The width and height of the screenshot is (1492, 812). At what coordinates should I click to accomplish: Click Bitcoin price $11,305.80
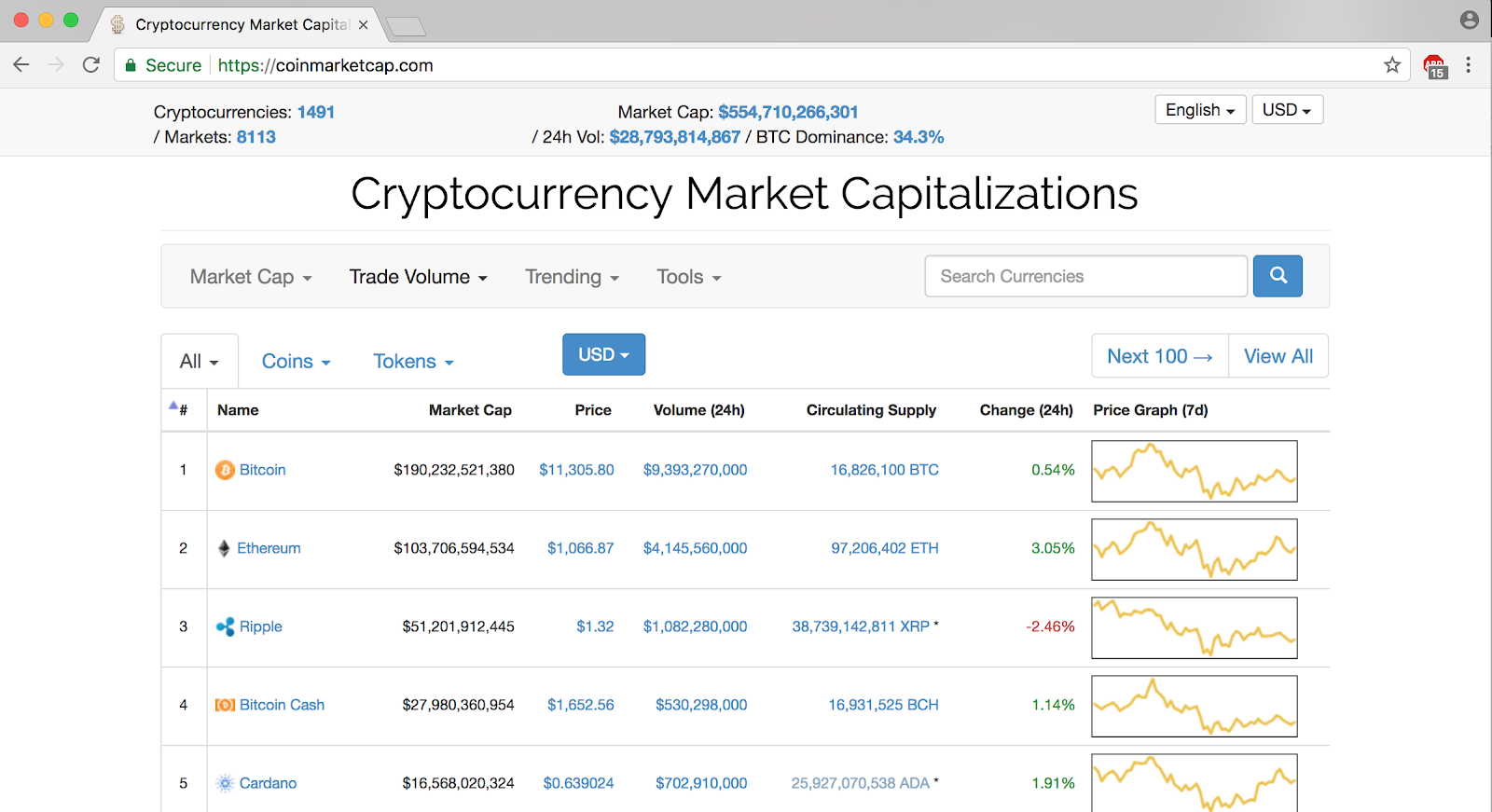pyautogui.click(x=576, y=470)
